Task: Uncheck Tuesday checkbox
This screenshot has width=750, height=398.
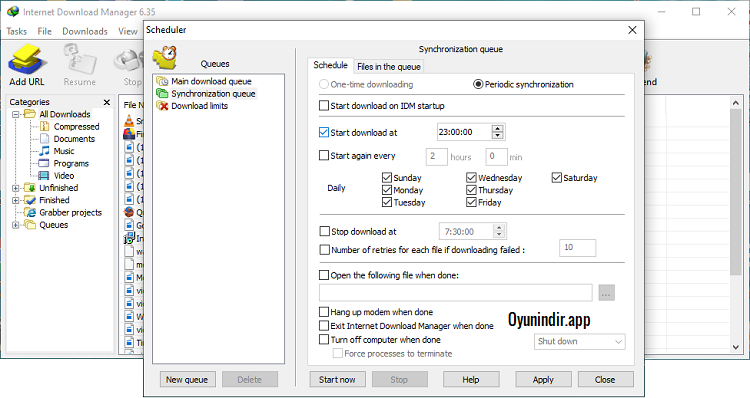Action: click(387, 202)
